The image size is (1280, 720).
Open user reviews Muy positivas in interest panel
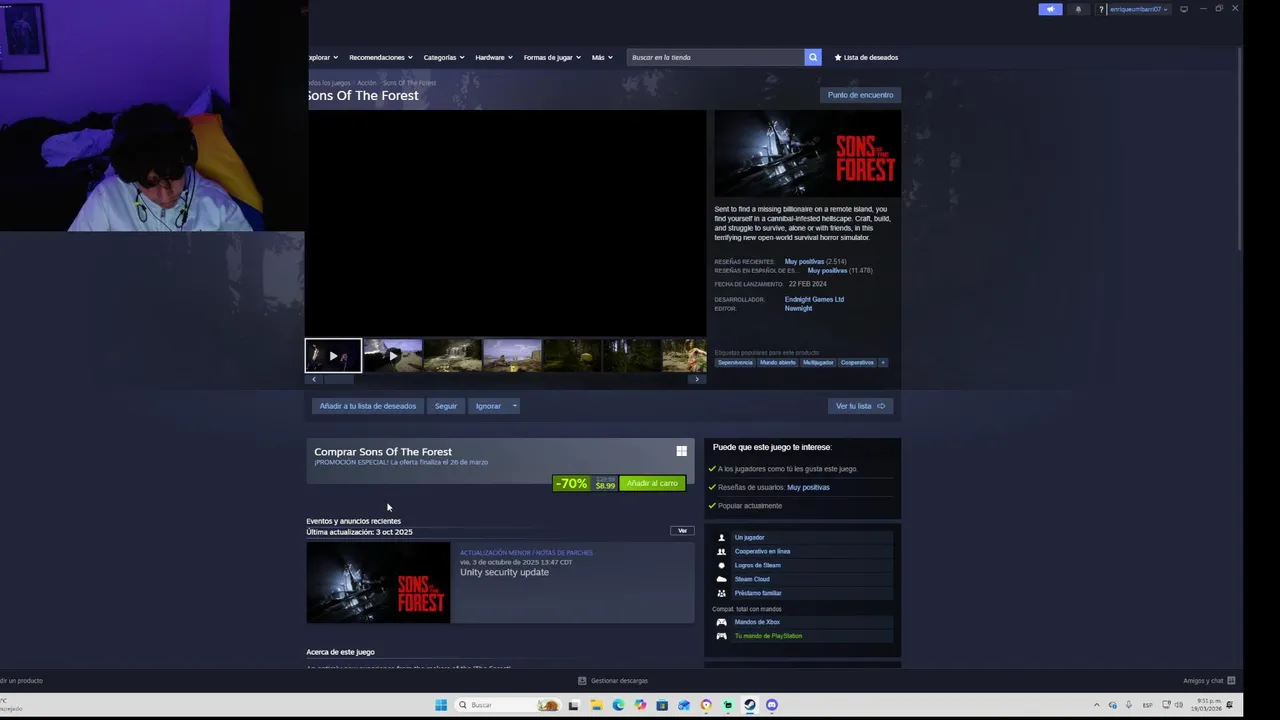808,487
